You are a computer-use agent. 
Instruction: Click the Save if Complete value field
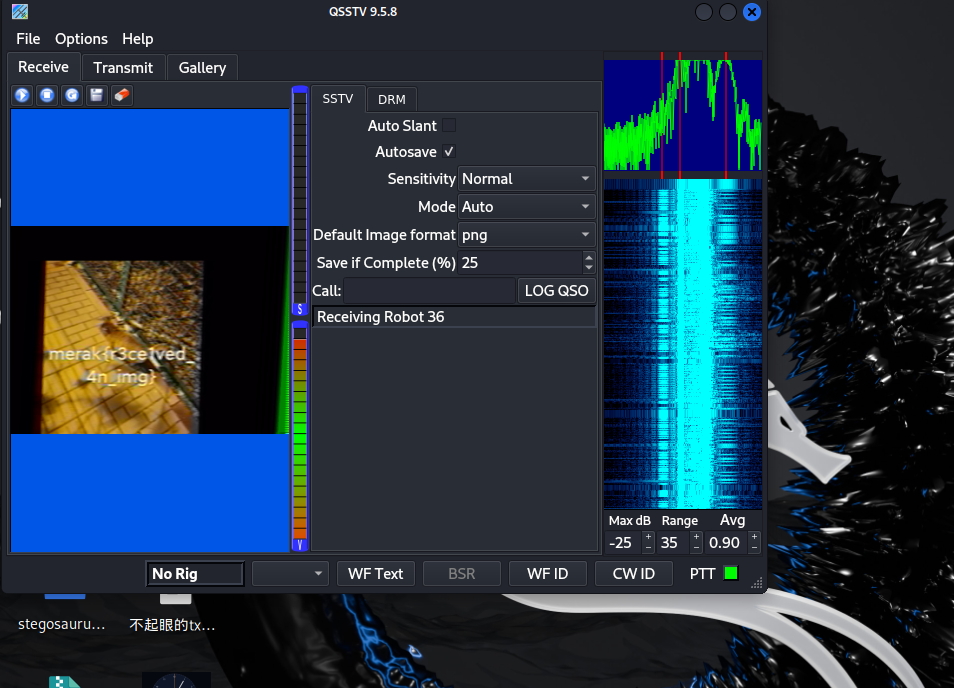pos(520,263)
